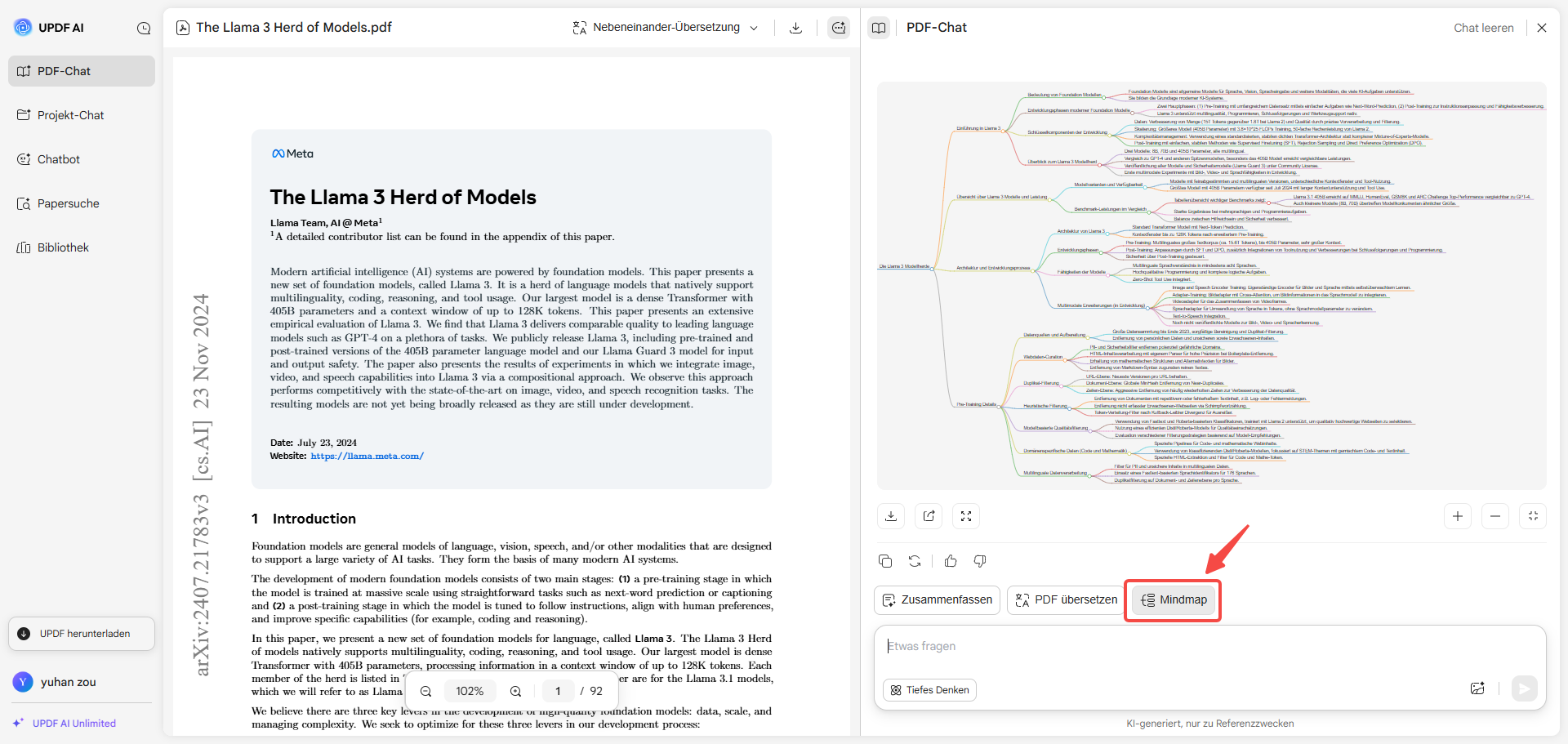This screenshot has width=1568, height=744.
Task: Toggle the AI chat panel icon
Action: click(839, 28)
